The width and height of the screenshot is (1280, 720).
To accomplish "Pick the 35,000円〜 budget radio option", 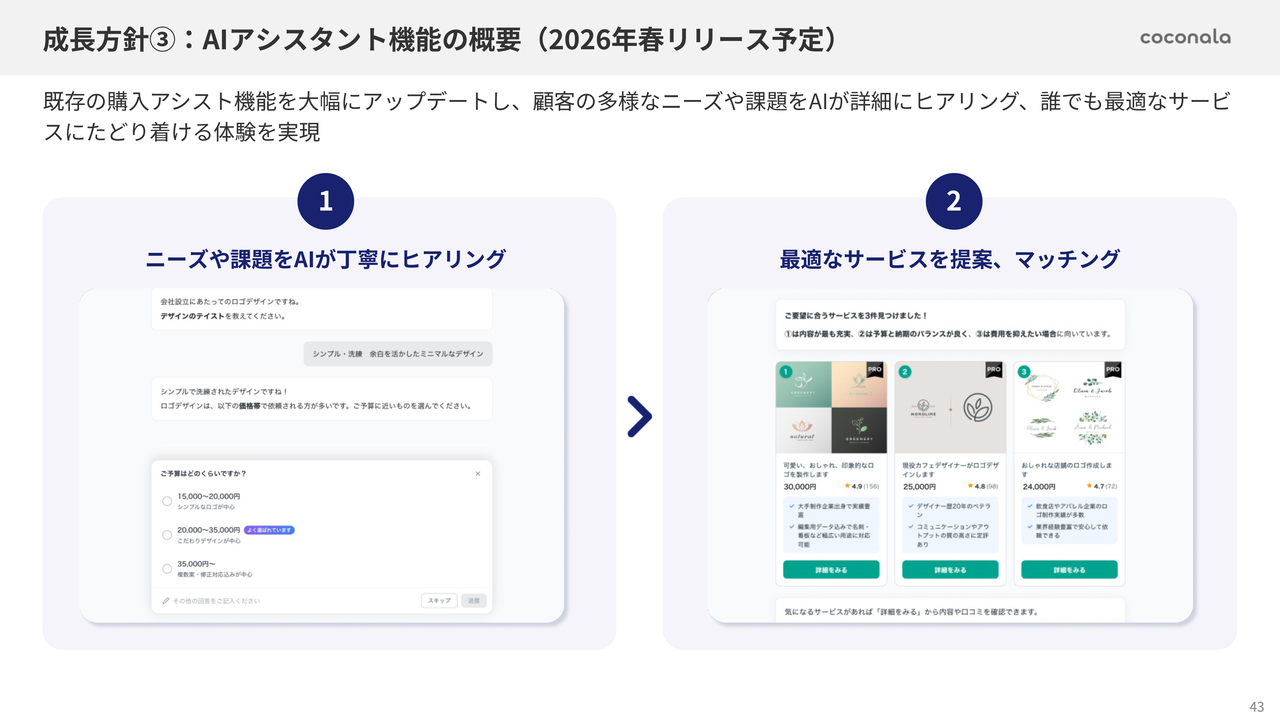I will point(167,569).
